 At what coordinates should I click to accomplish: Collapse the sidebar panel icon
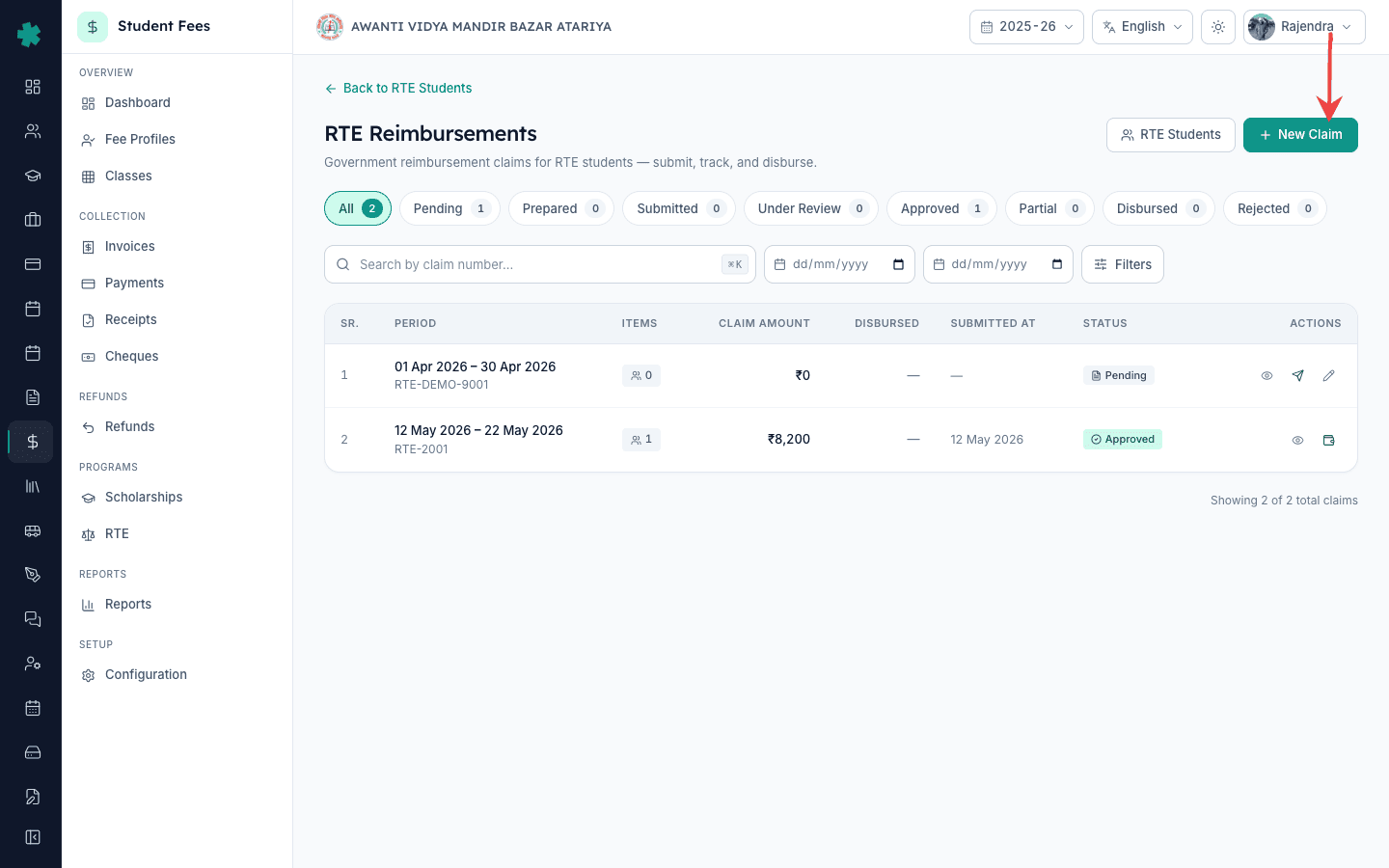pyautogui.click(x=33, y=837)
